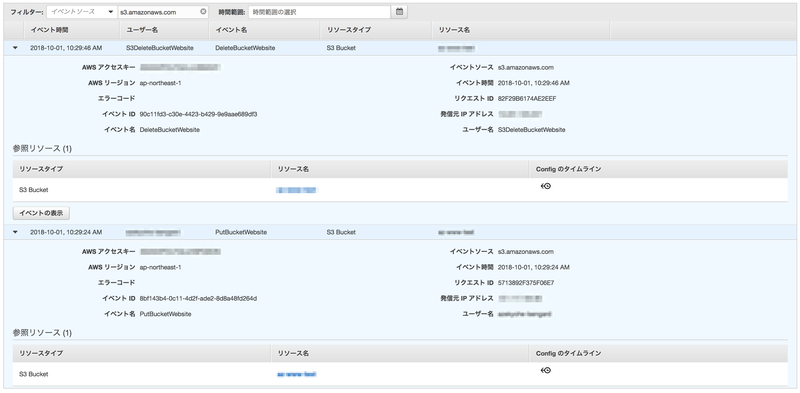The height and width of the screenshot is (393, 800).
Task: Collapse the PutBucketWebsite event row
Action: tap(15, 232)
